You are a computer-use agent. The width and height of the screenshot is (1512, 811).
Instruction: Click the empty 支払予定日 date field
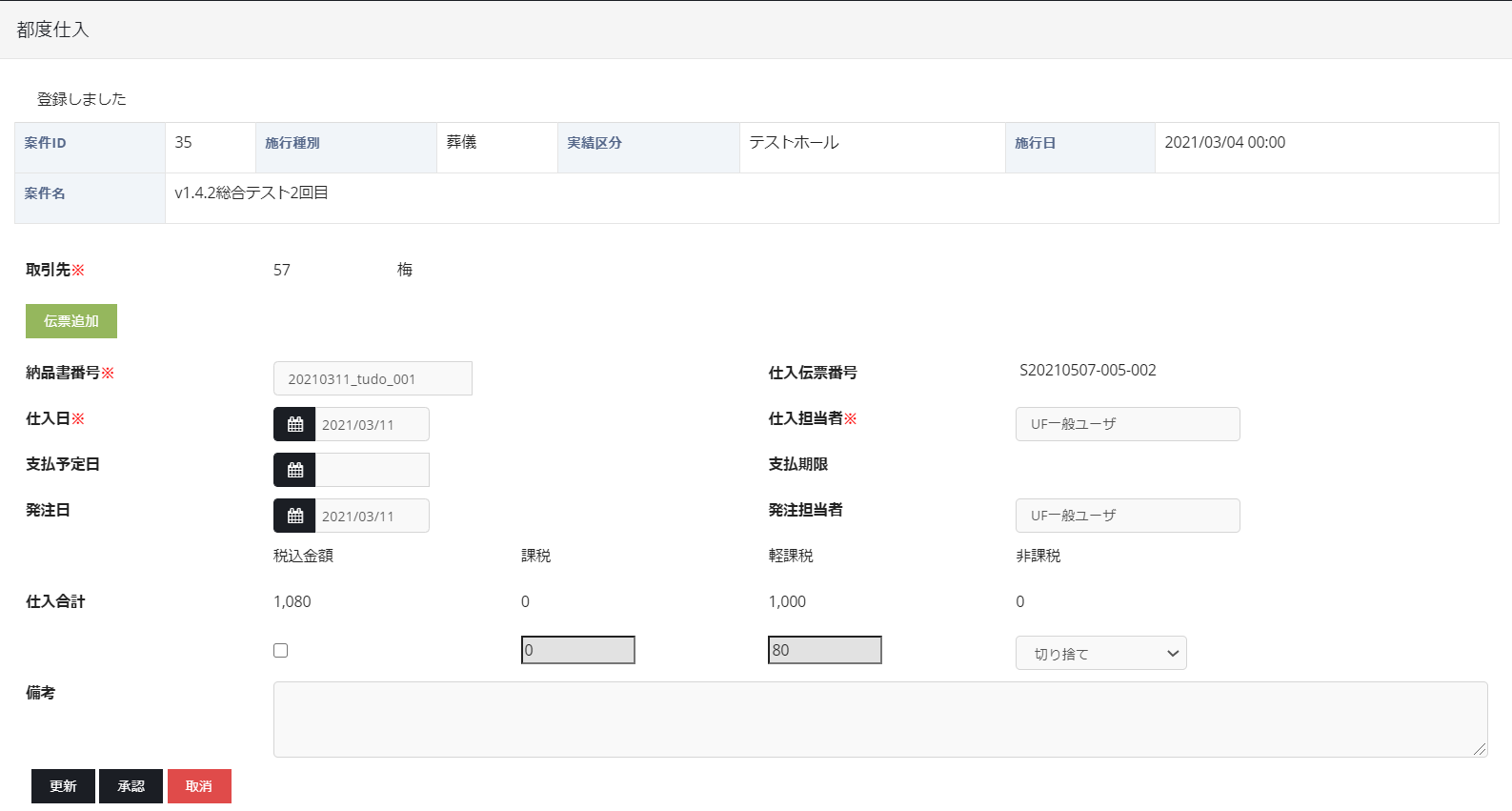372,470
